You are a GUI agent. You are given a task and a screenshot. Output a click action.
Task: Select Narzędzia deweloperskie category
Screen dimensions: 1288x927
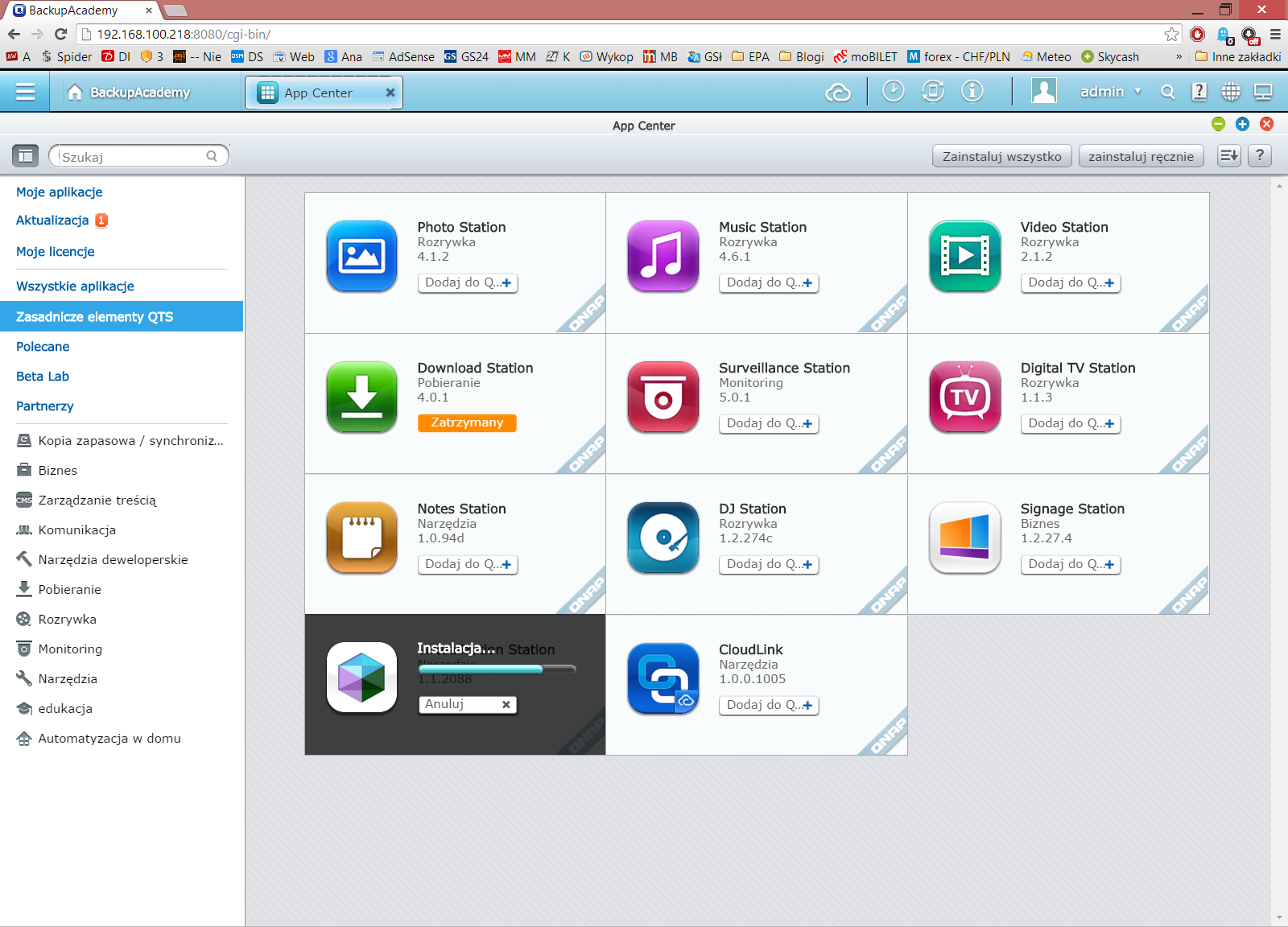click(102, 560)
